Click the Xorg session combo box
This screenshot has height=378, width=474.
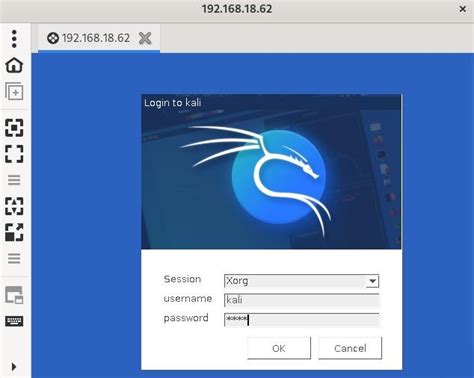tap(301, 281)
